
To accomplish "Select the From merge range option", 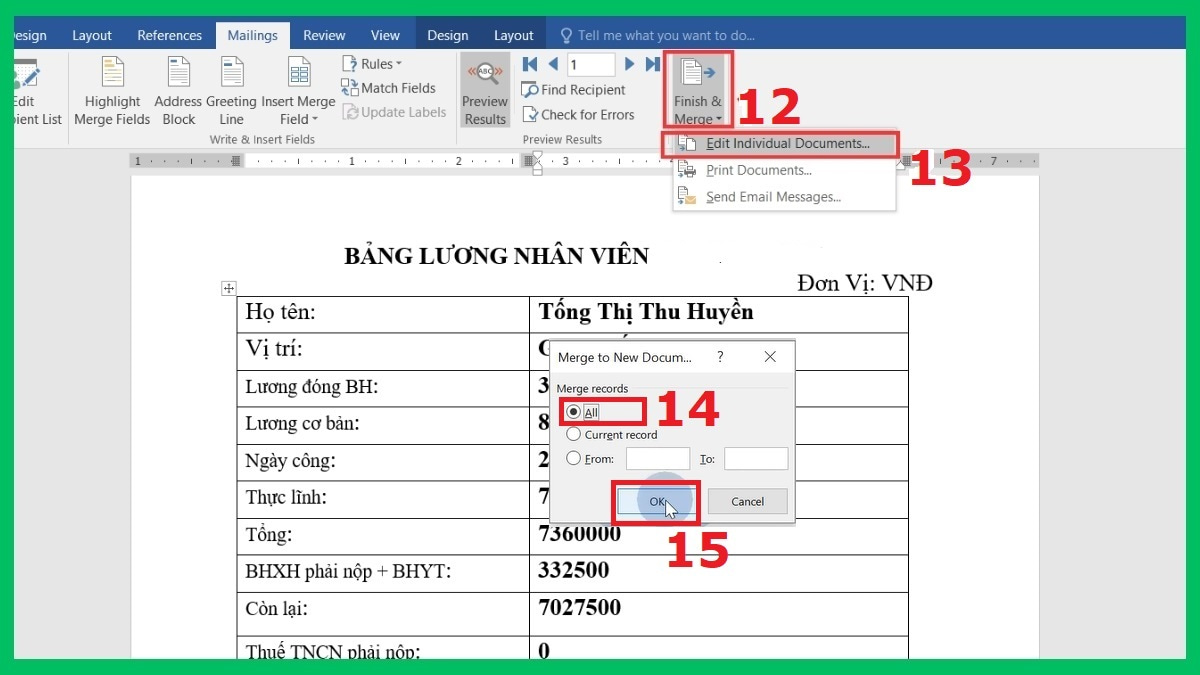I will coord(574,458).
